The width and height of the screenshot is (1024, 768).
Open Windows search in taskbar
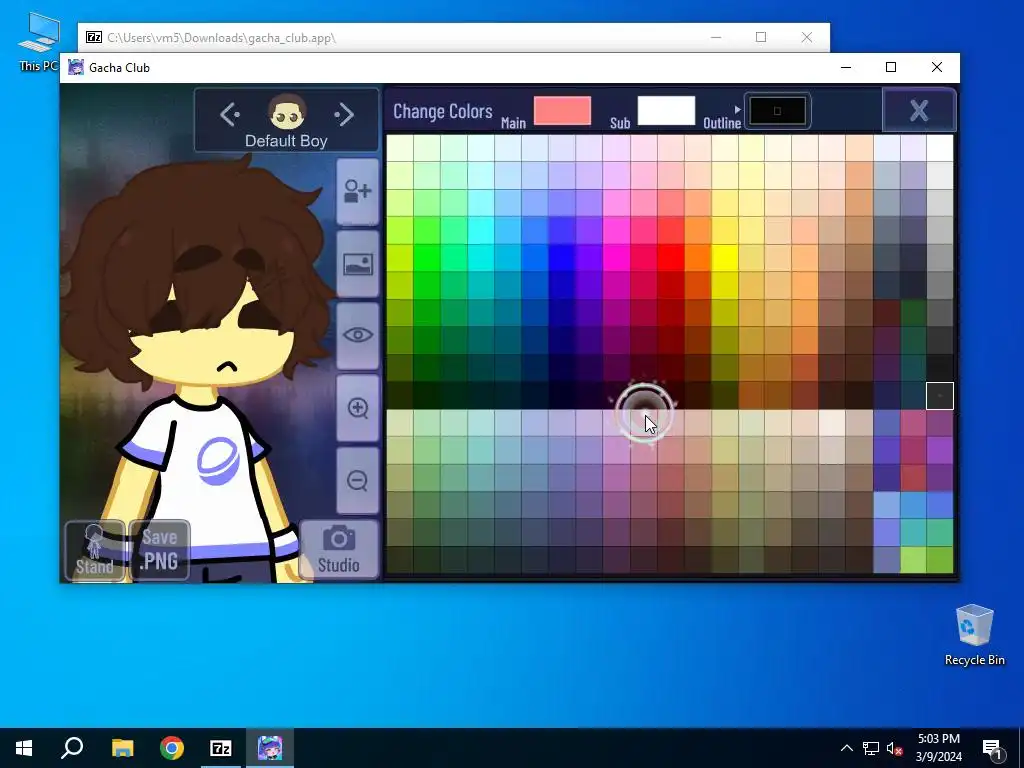[72, 748]
